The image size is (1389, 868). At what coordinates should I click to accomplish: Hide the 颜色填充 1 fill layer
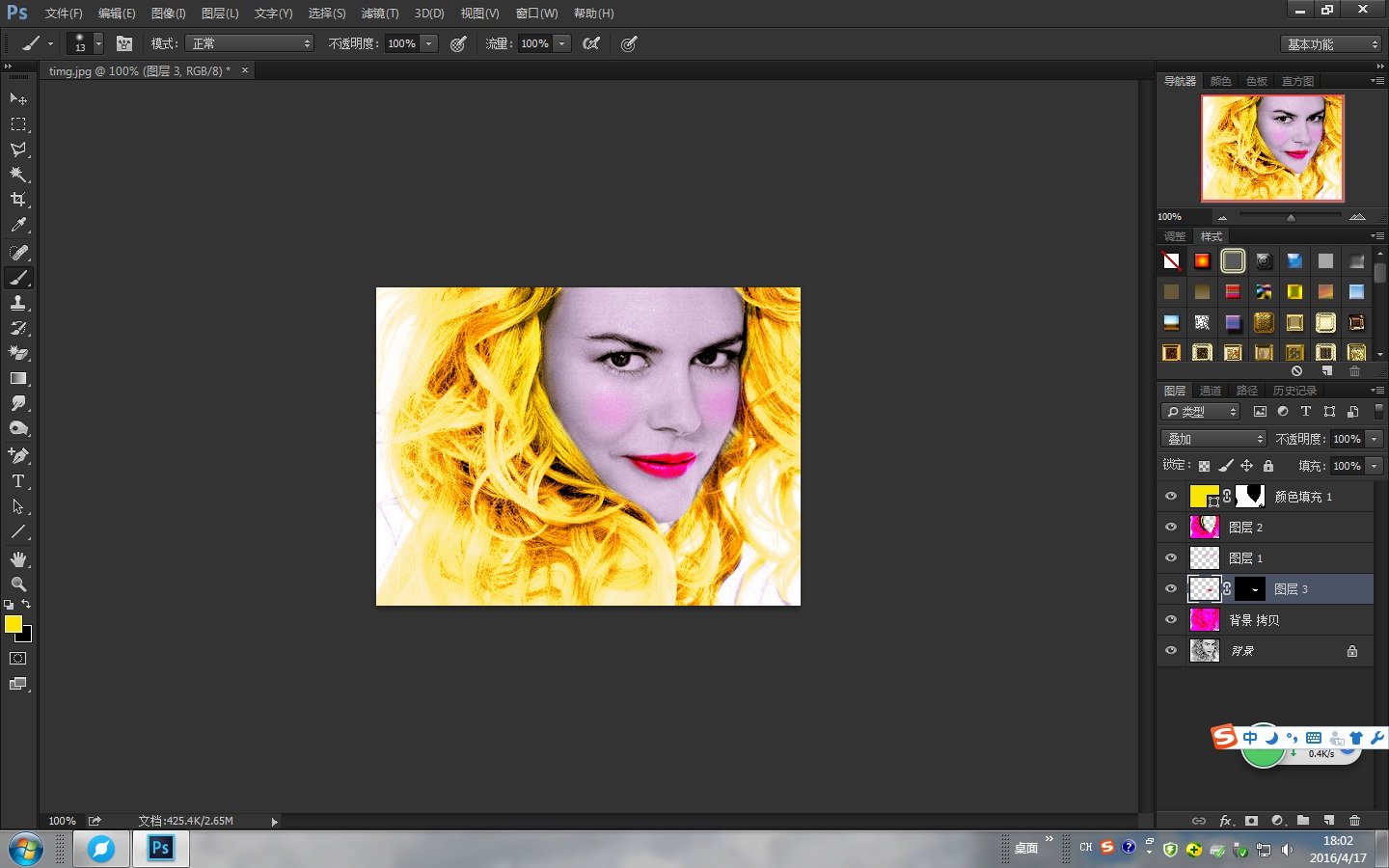[1170, 496]
